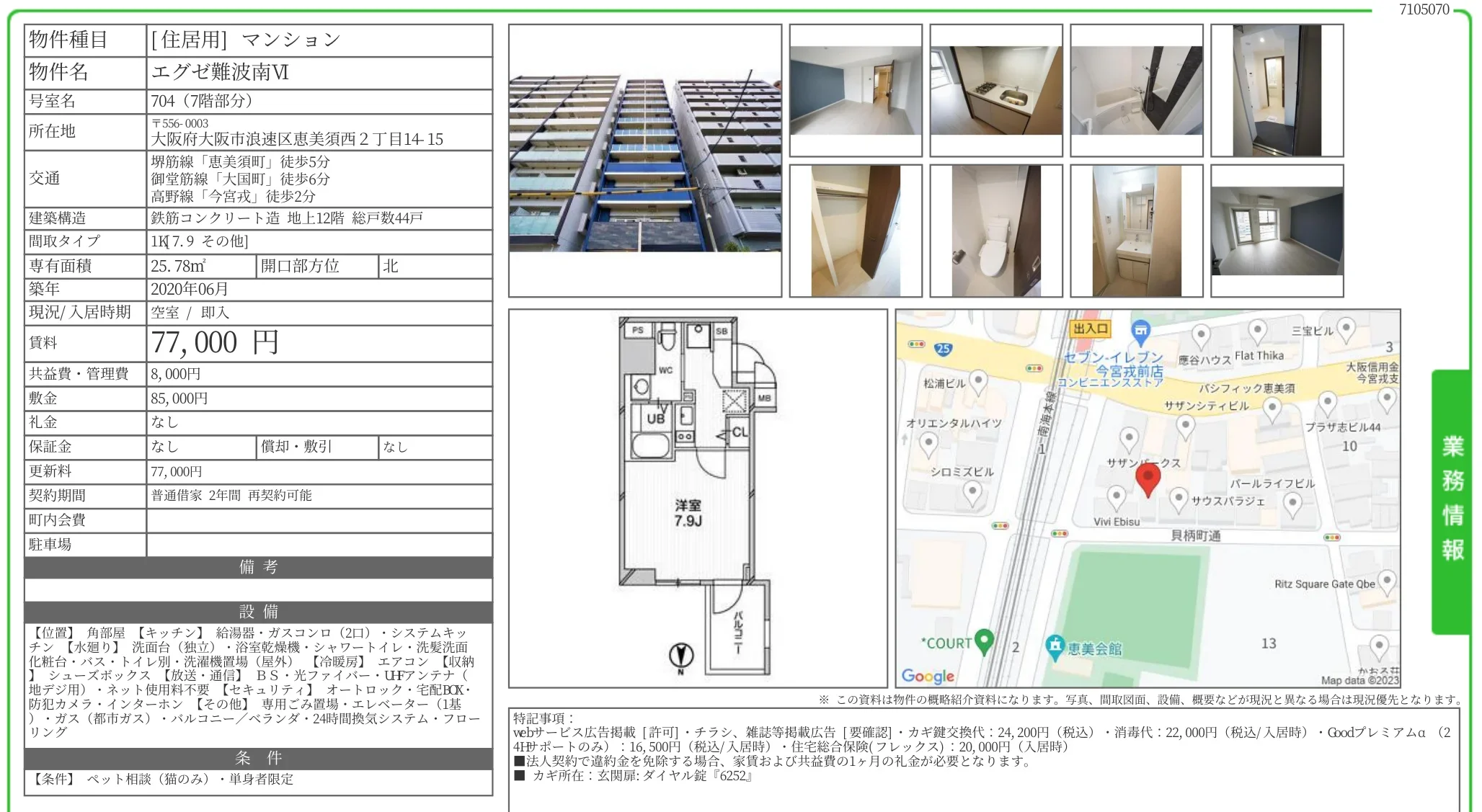The width and height of the screenshot is (1482, 812).
Task: Open Google Maps via the Google logo
Action: pyautogui.click(x=928, y=676)
